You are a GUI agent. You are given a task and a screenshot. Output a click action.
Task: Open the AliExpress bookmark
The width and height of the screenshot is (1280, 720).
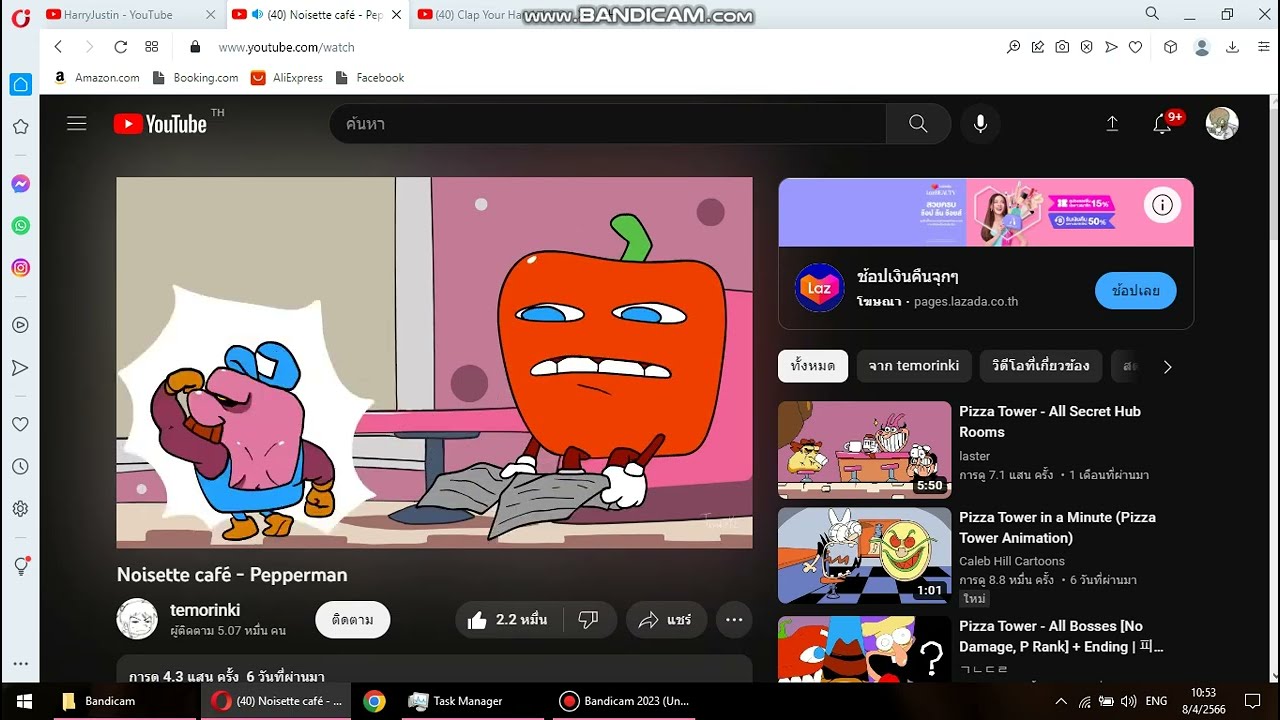(x=287, y=78)
